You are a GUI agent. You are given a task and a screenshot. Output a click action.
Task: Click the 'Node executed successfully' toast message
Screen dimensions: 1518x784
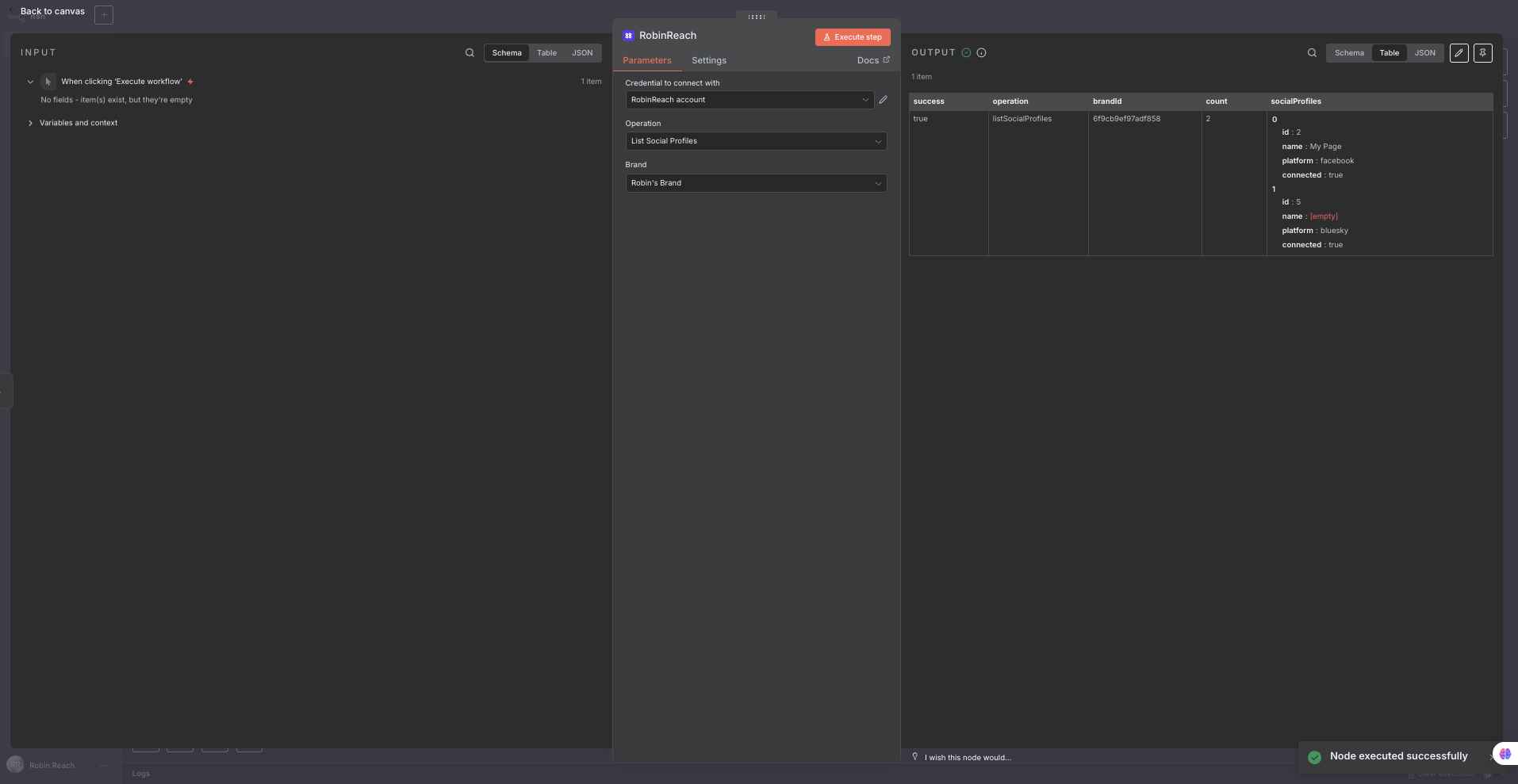1398,756
